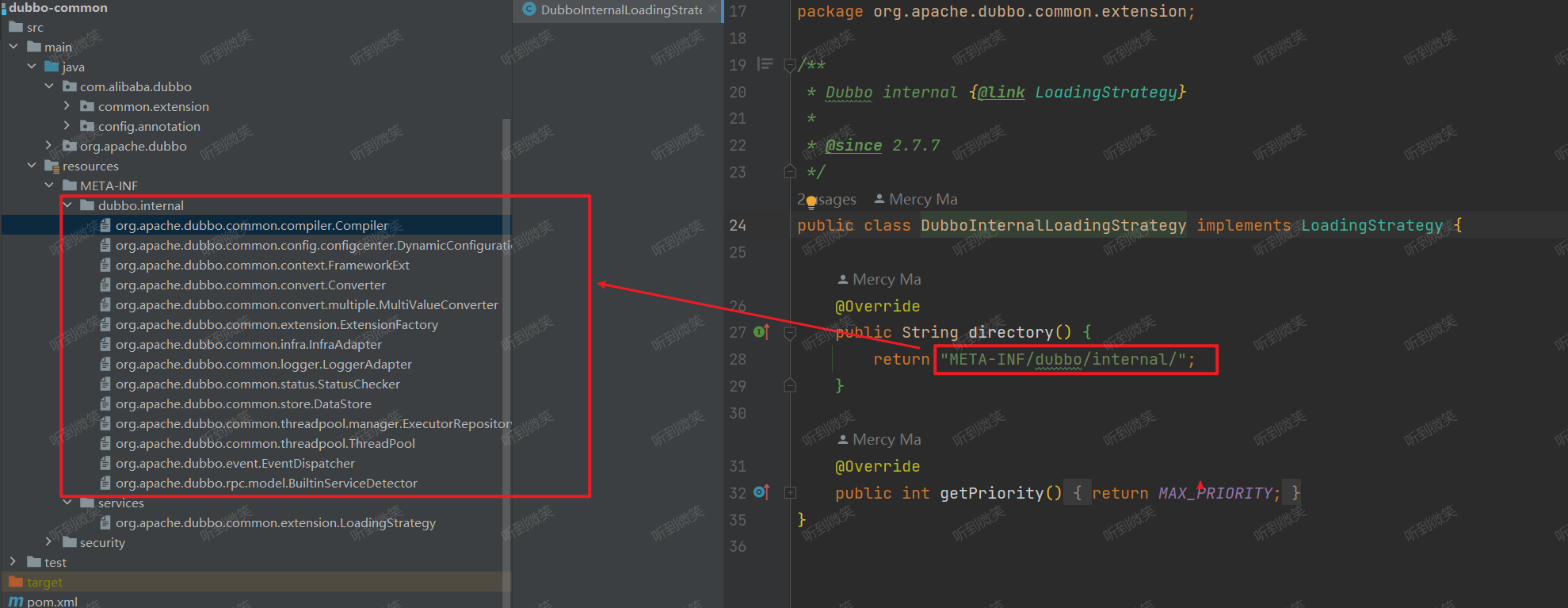This screenshot has width=1568, height=608.
Task: Click Mercy Ma author hint above directory()
Action: click(879, 280)
